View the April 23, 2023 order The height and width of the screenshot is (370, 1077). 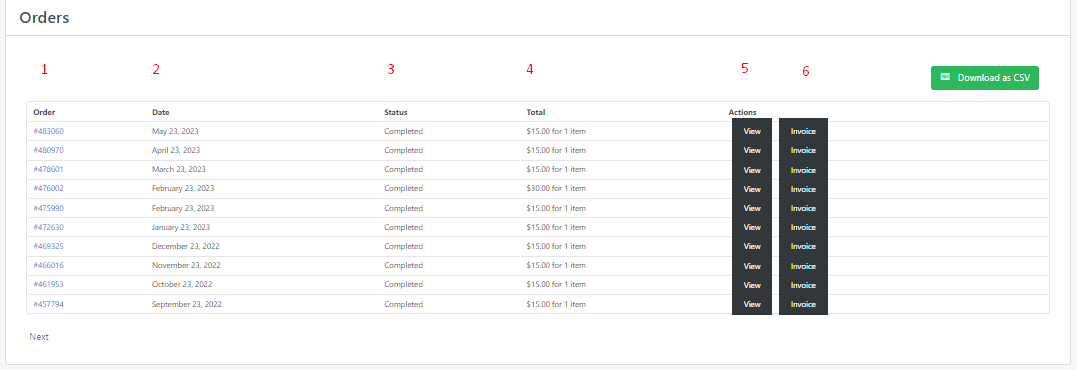pos(752,150)
